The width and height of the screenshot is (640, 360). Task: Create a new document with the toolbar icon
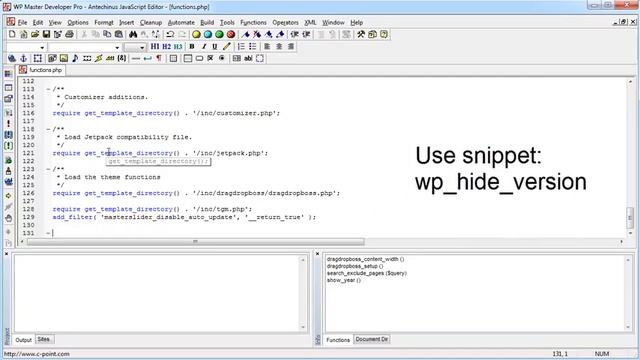(12, 34)
